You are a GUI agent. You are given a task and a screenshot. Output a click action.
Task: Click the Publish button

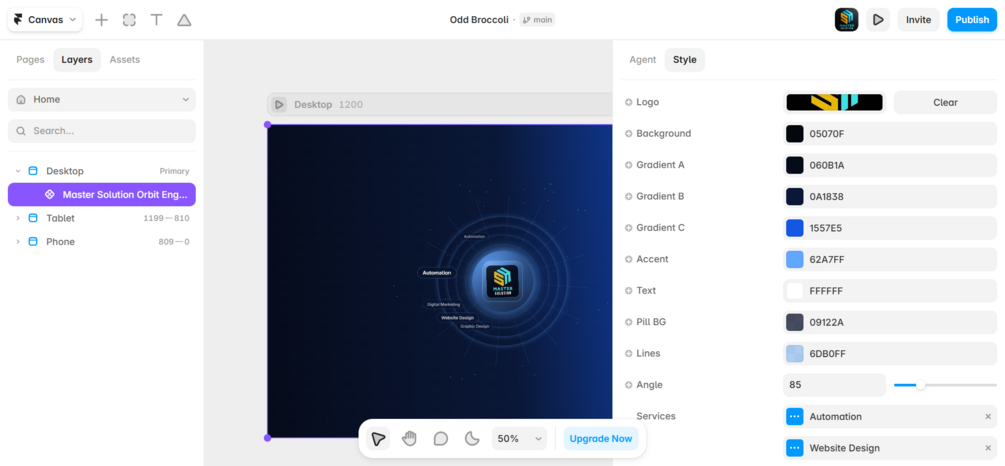click(x=972, y=20)
